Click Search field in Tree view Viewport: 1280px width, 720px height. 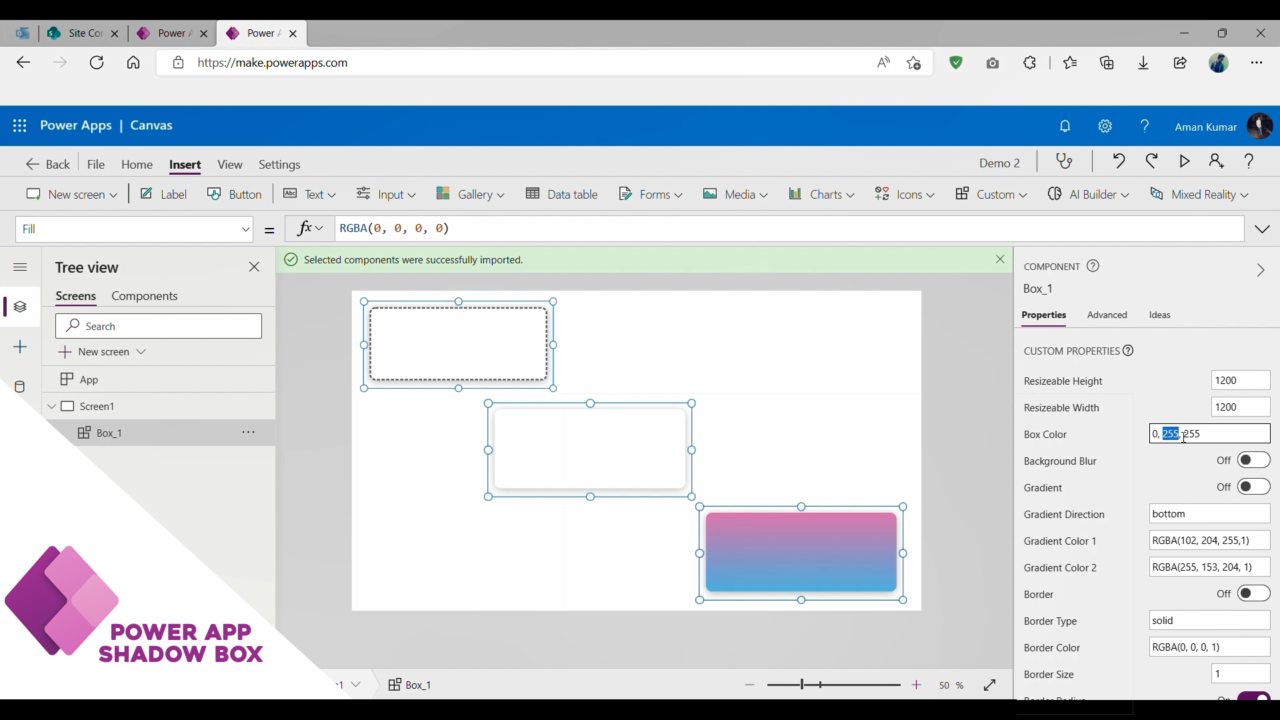coord(158,326)
